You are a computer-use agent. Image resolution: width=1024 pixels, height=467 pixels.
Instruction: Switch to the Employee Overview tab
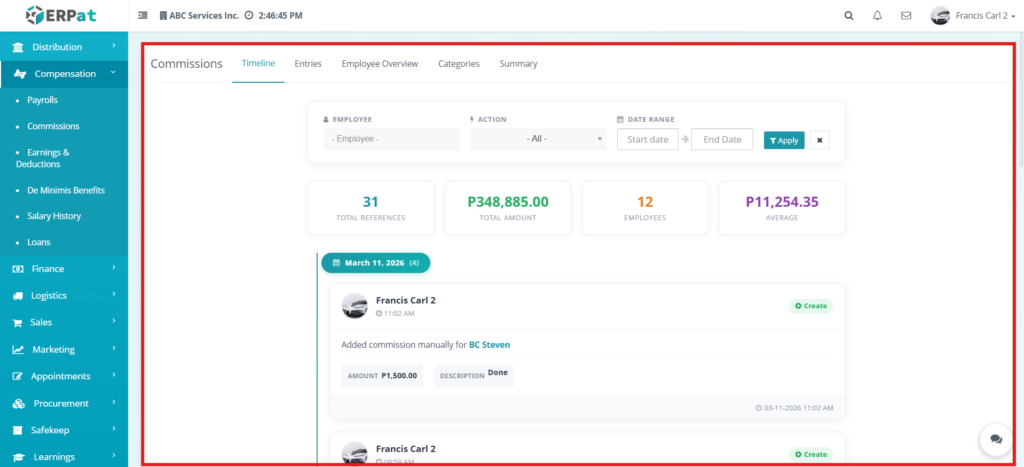(379, 64)
